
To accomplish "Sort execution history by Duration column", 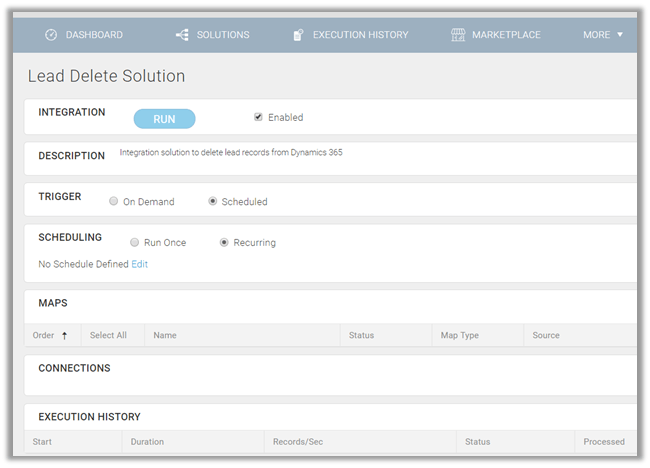I will click(x=147, y=442).
